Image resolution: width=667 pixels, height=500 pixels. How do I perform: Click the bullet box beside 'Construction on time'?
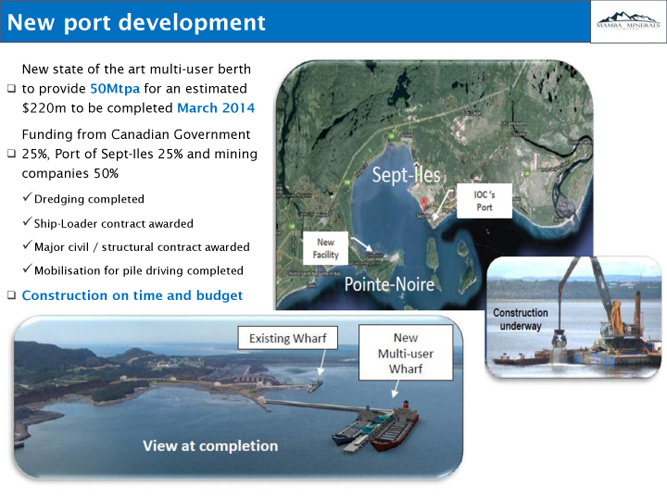pyautogui.click(x=11, y=295)
